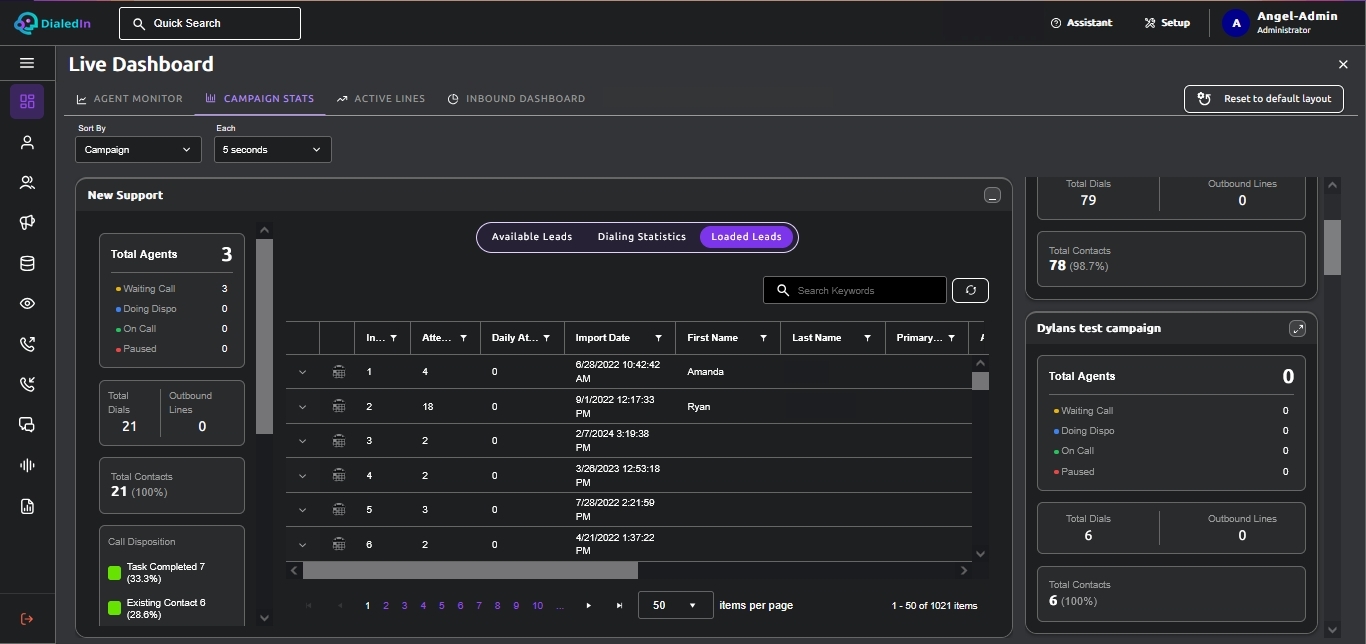The width and height of the screenshot is (1366, 644).
Task: Open the Assistant help link
Action: click(x=1081, y=23)
